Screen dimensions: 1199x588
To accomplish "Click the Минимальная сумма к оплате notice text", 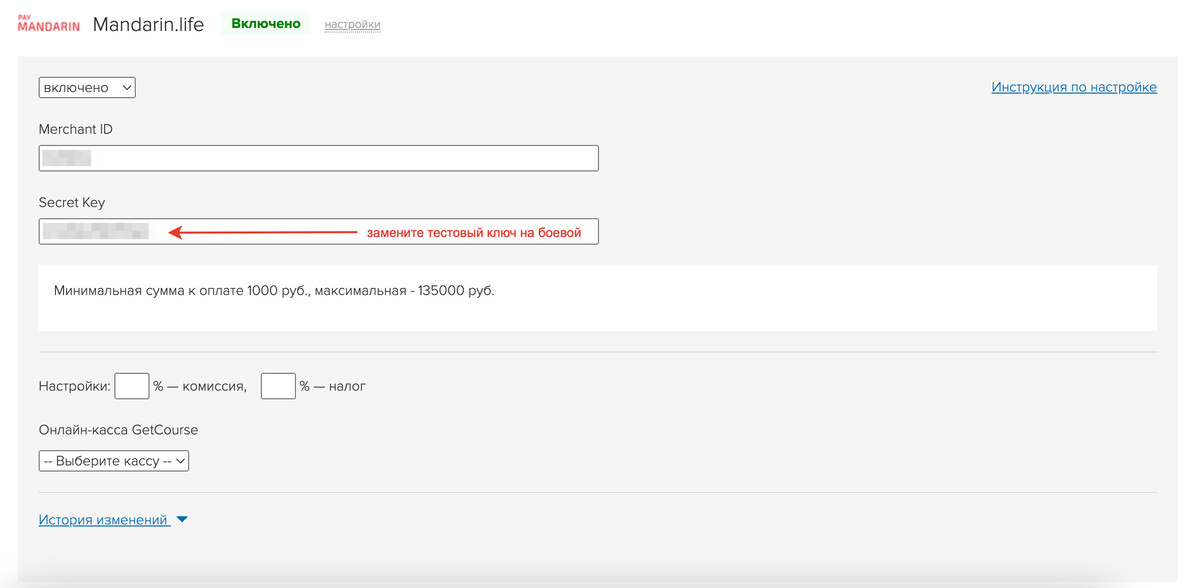I will pyautogui.click(x=275, y=291).
